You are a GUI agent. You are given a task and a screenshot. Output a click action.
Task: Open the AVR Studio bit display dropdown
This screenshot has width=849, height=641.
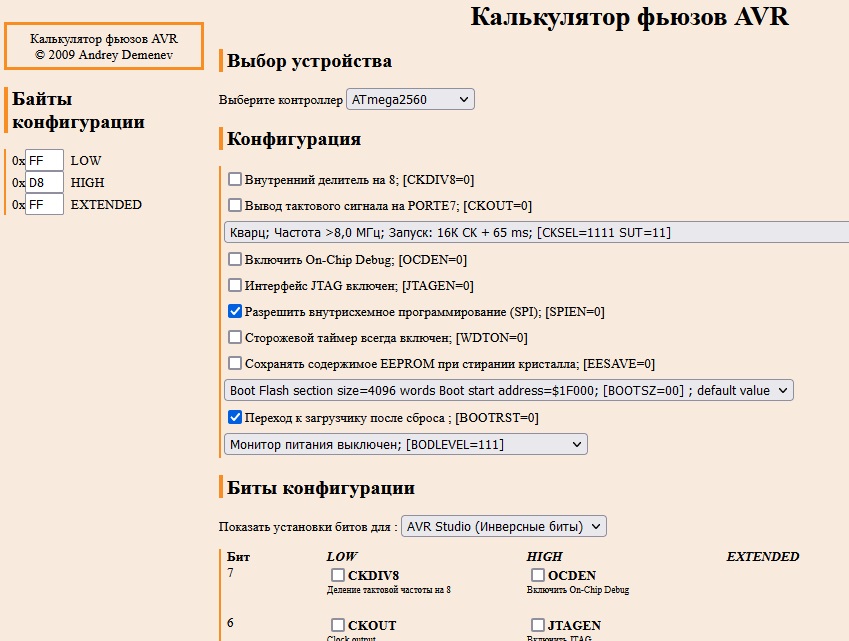click(504, 526)
